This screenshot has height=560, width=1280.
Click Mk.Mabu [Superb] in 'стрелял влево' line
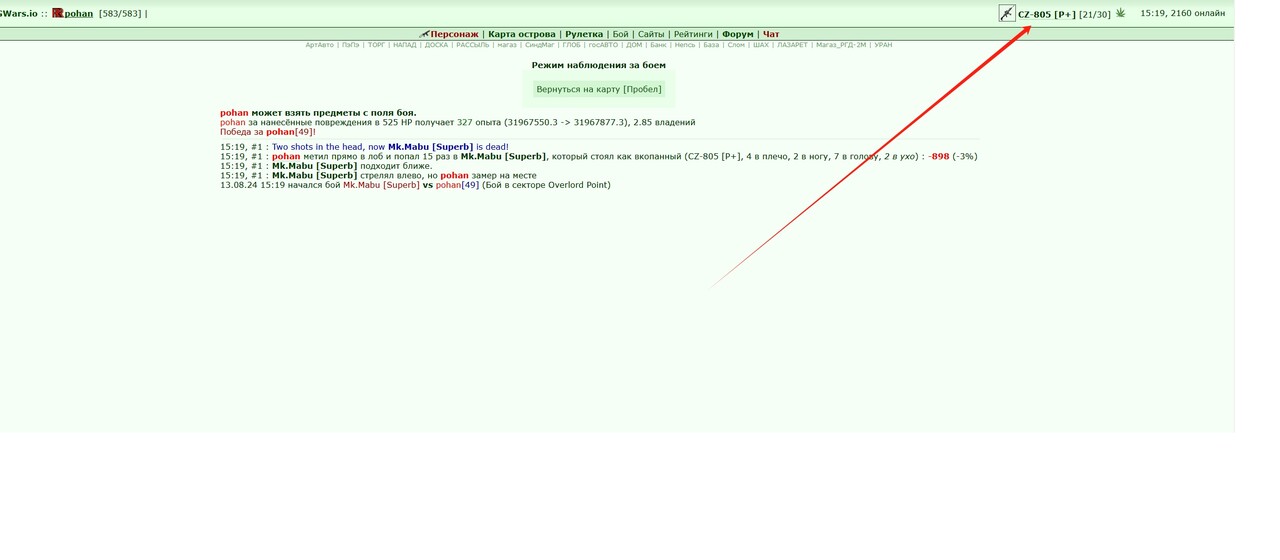coord(314,176)
